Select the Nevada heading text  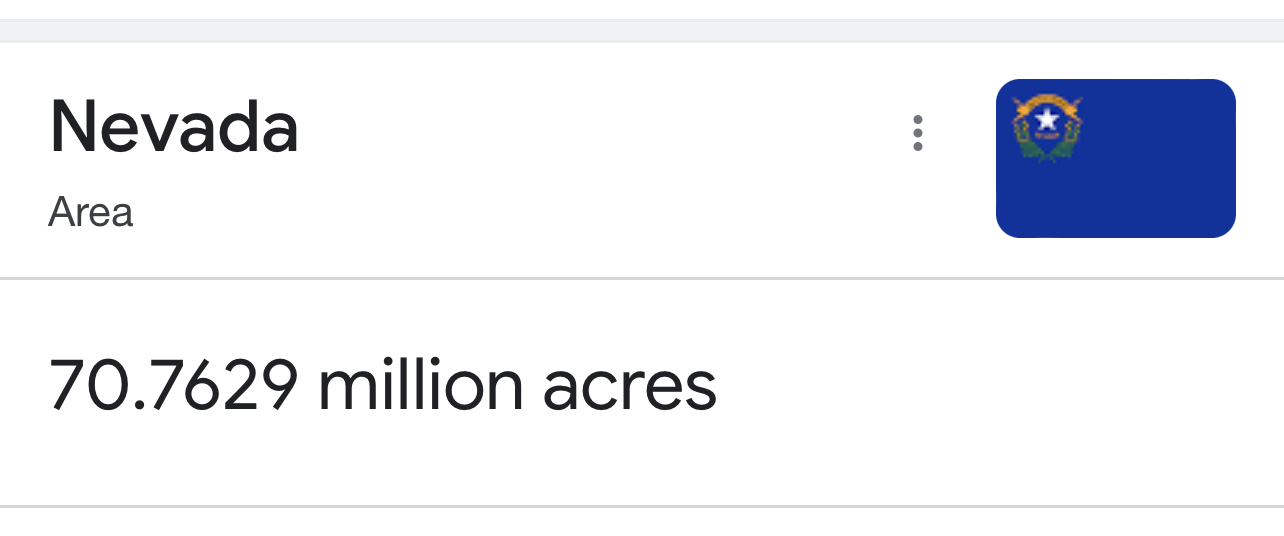tap(173, 127)
